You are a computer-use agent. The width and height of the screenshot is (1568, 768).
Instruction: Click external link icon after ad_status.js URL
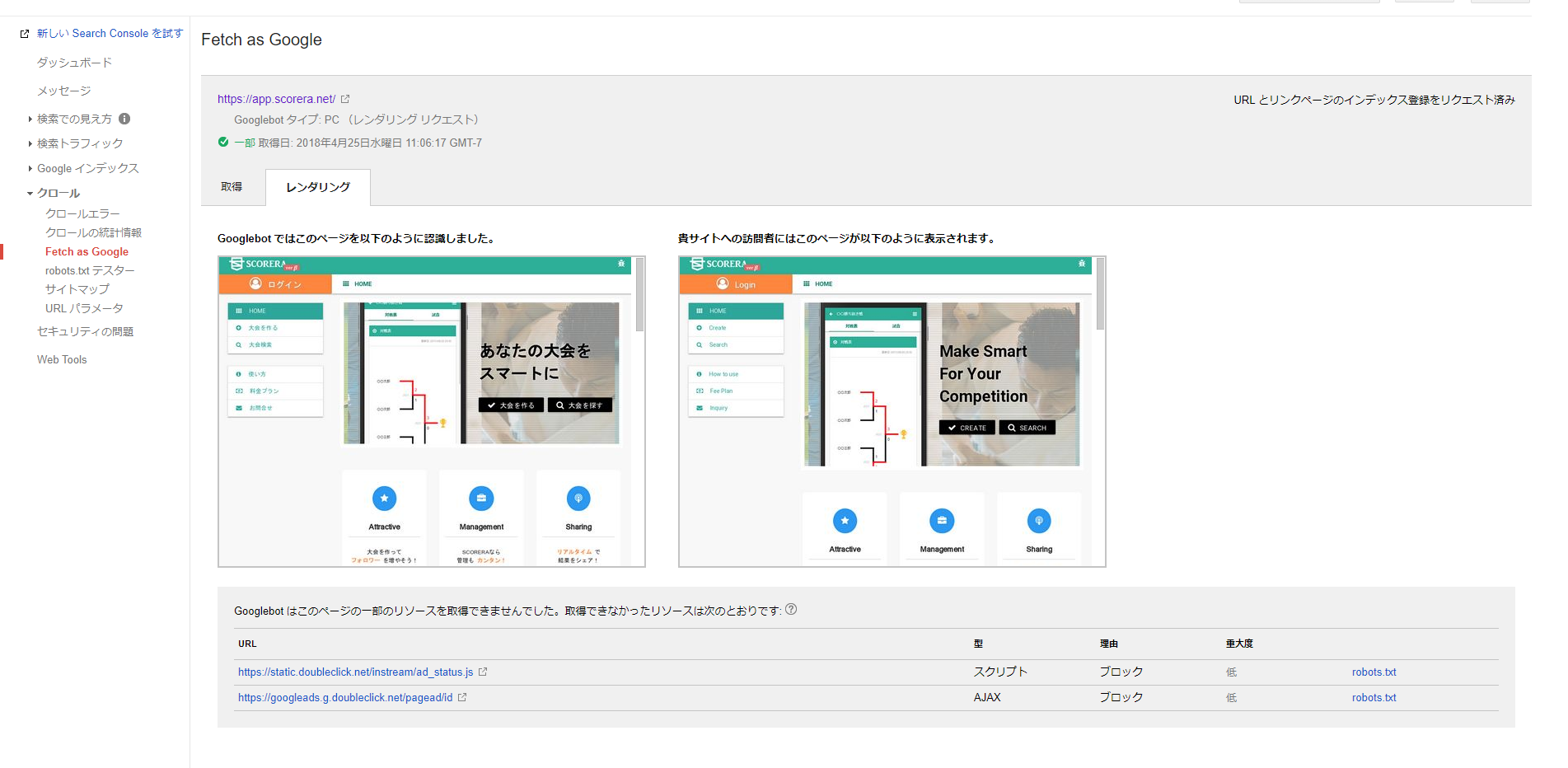click(x=484, y=672)
